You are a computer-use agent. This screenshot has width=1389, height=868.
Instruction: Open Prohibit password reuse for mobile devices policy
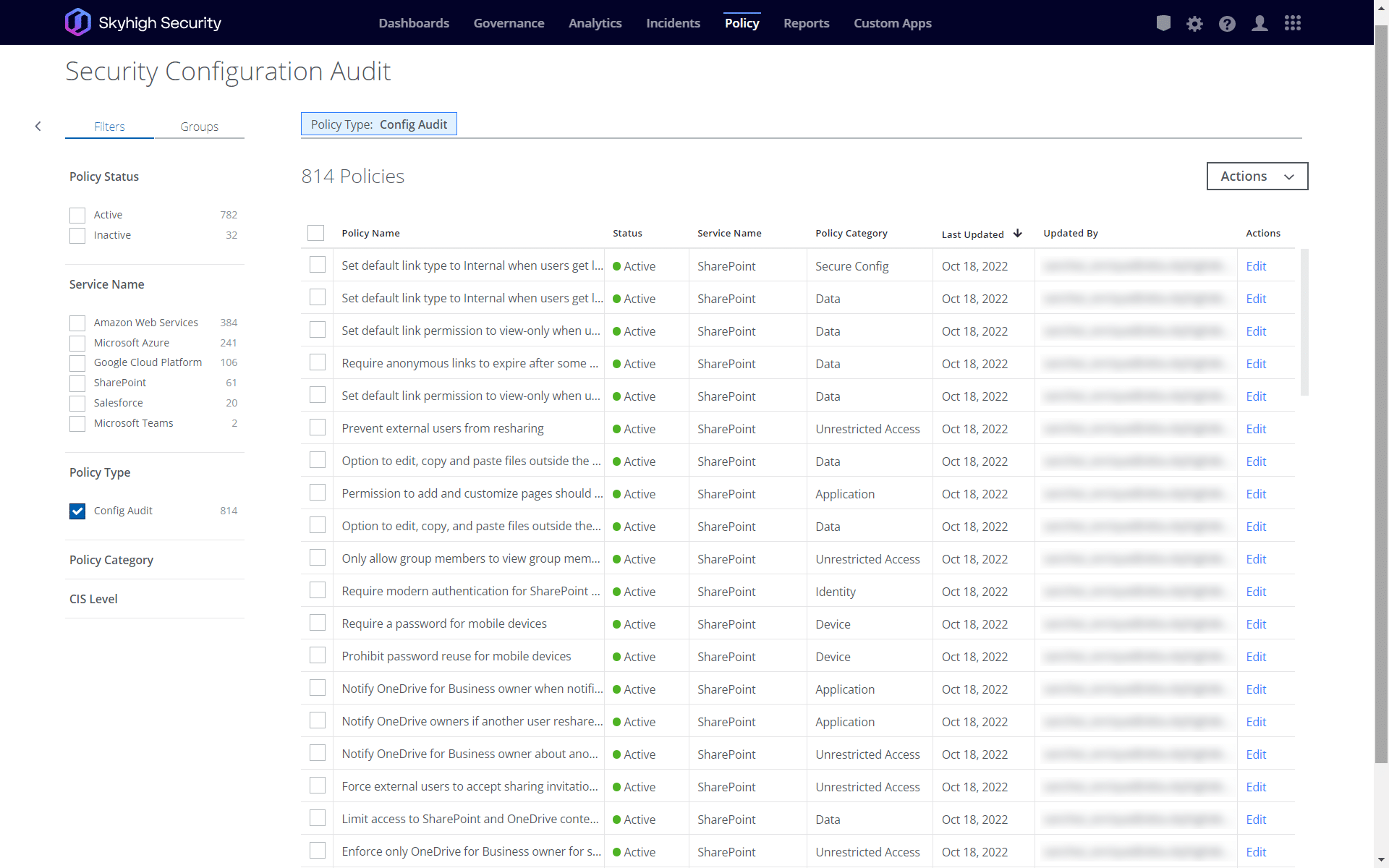(456, 656)
